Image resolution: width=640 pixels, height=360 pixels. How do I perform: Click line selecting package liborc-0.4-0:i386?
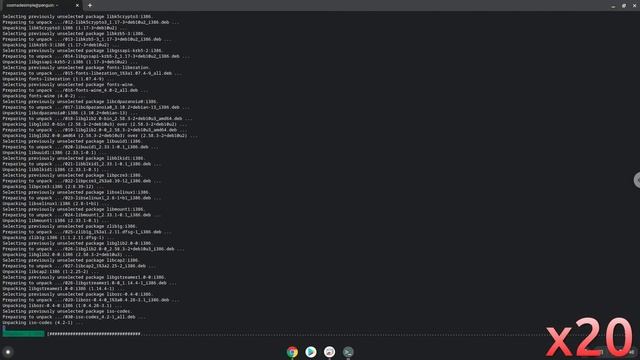(x=78, y=294)
